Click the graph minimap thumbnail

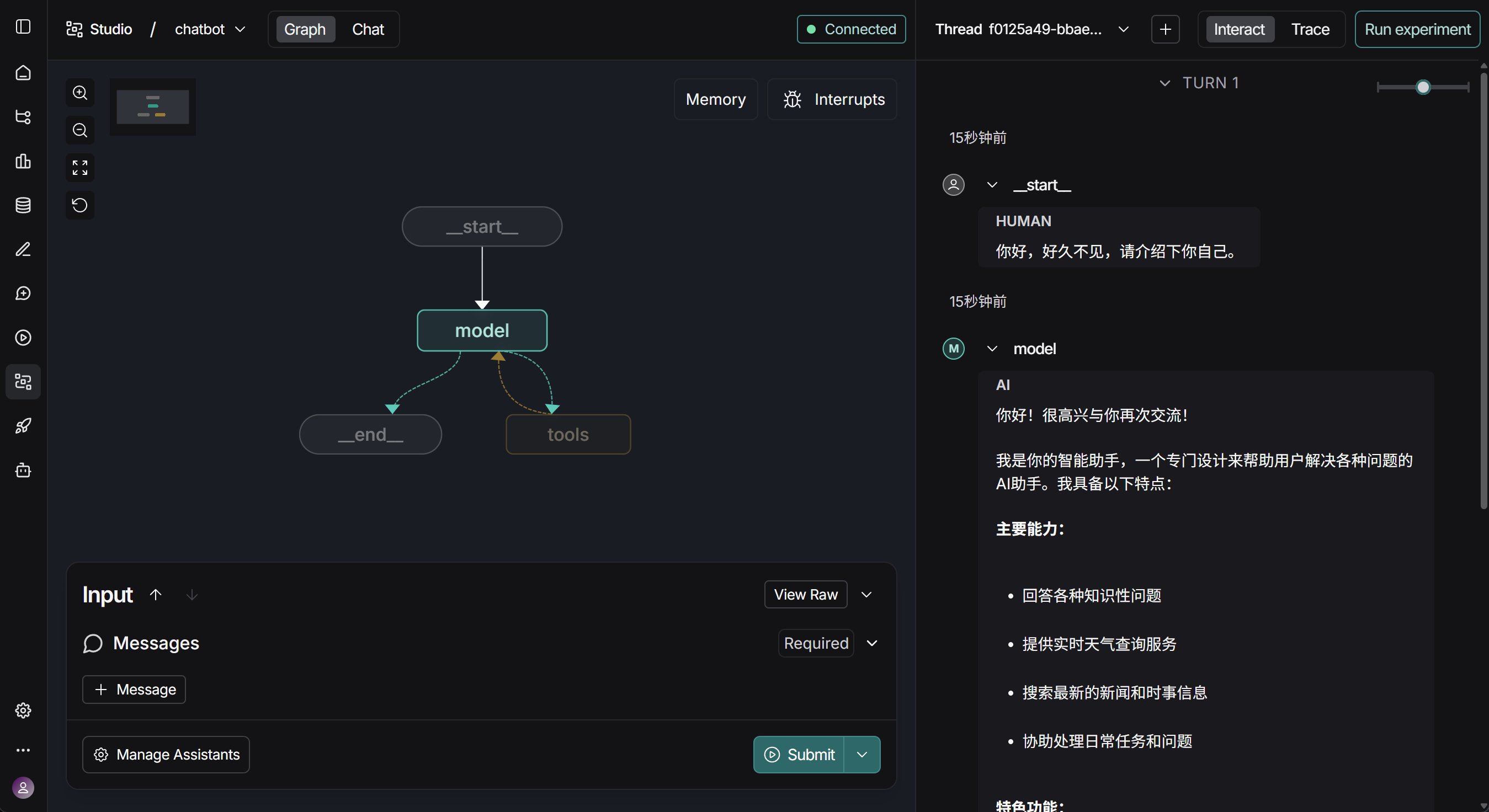pos(153,107)
